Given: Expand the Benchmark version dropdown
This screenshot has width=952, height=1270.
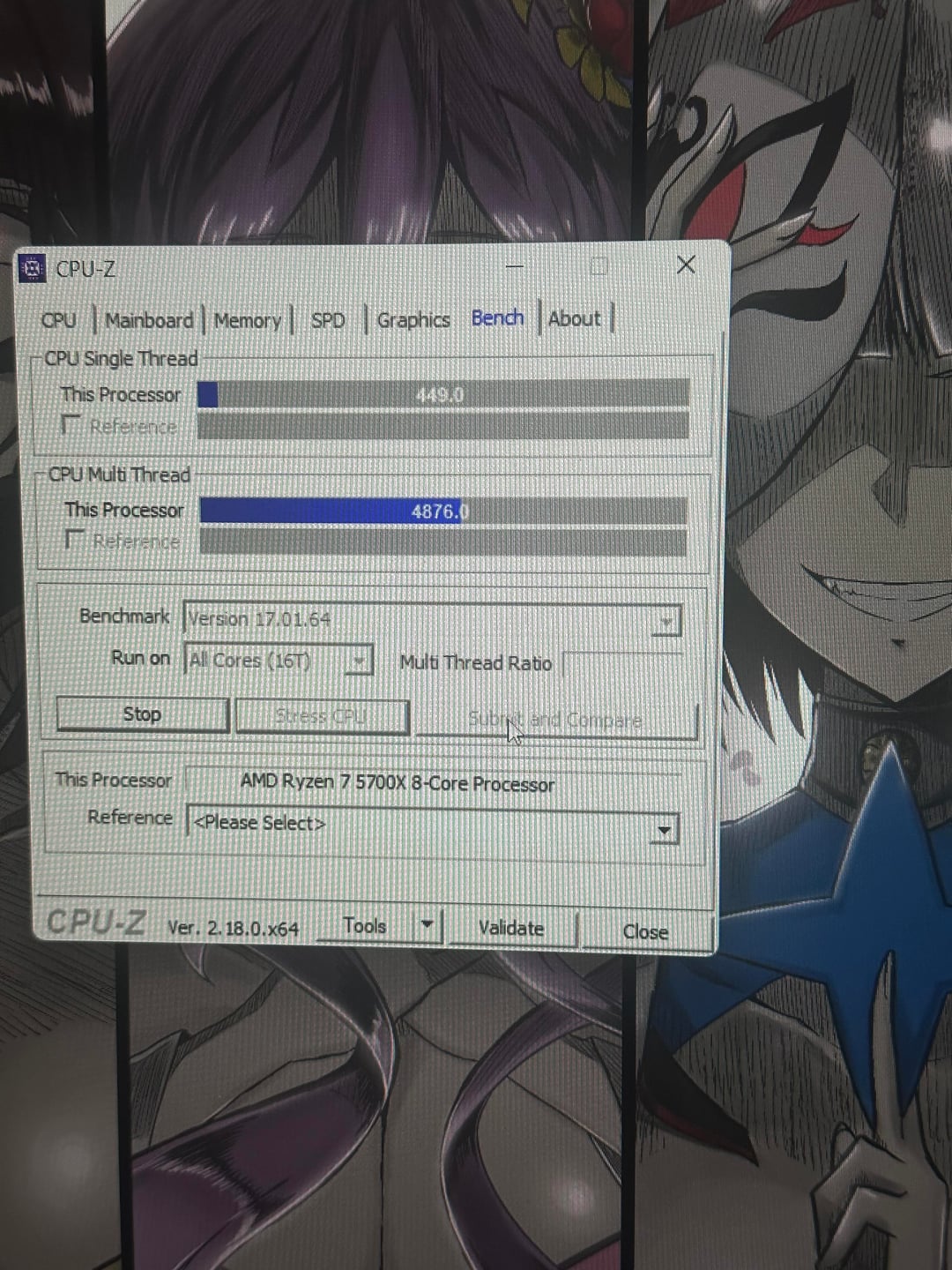Looking at the screenshot, I should [666, 622].
